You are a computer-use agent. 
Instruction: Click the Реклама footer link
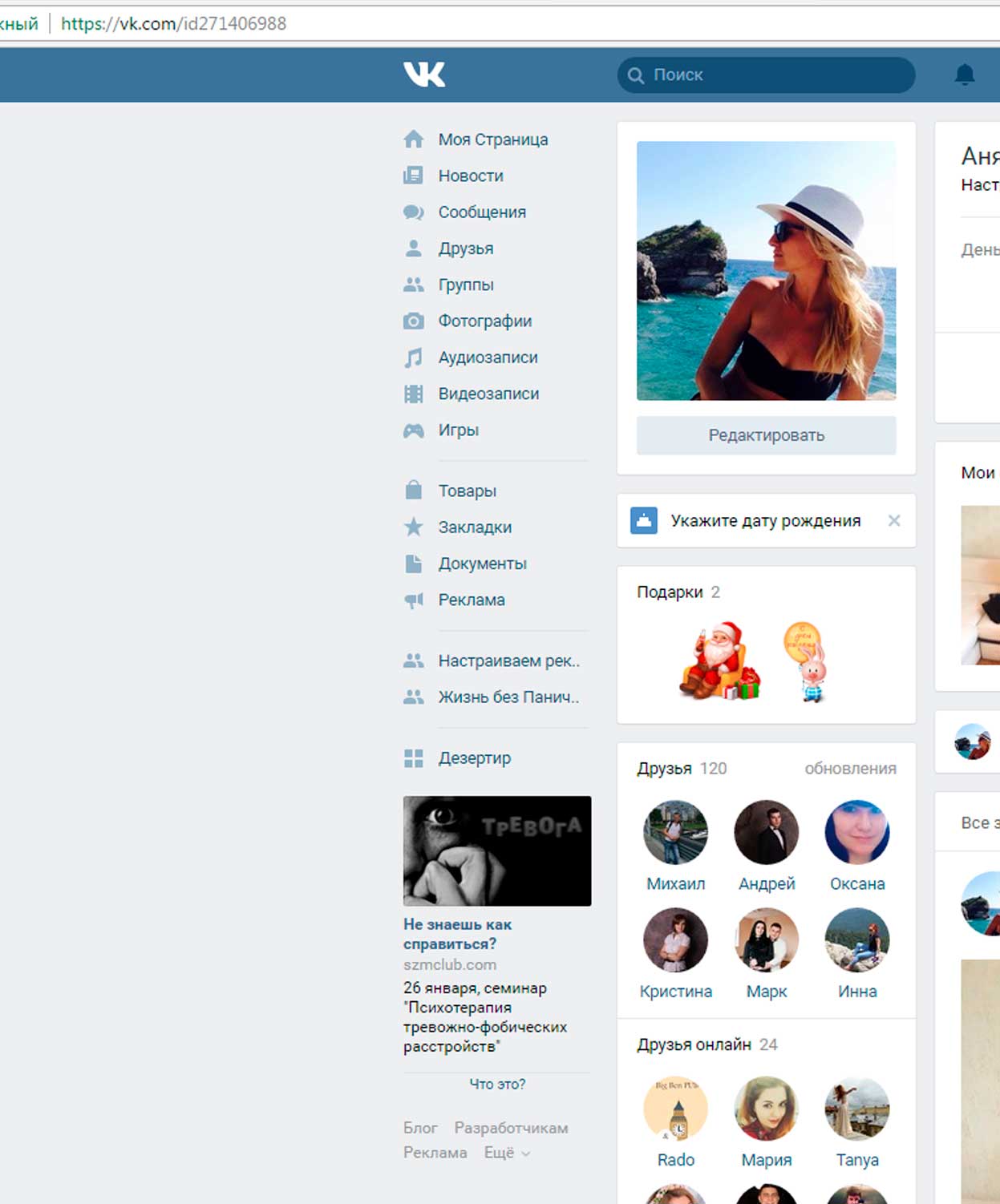435,1153
